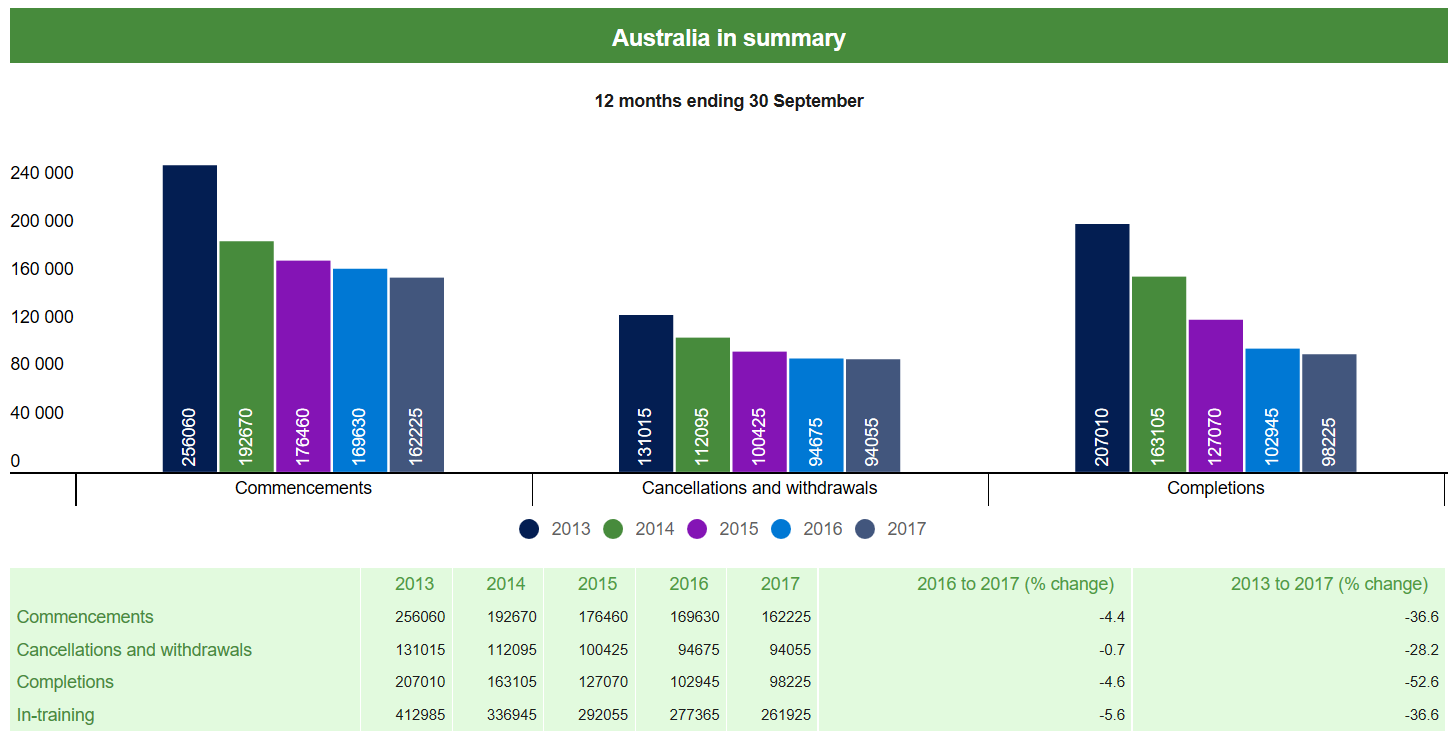Toggle the 2017 series in the chart legend
Screen dimensions: 1451x733
(891, 529)
